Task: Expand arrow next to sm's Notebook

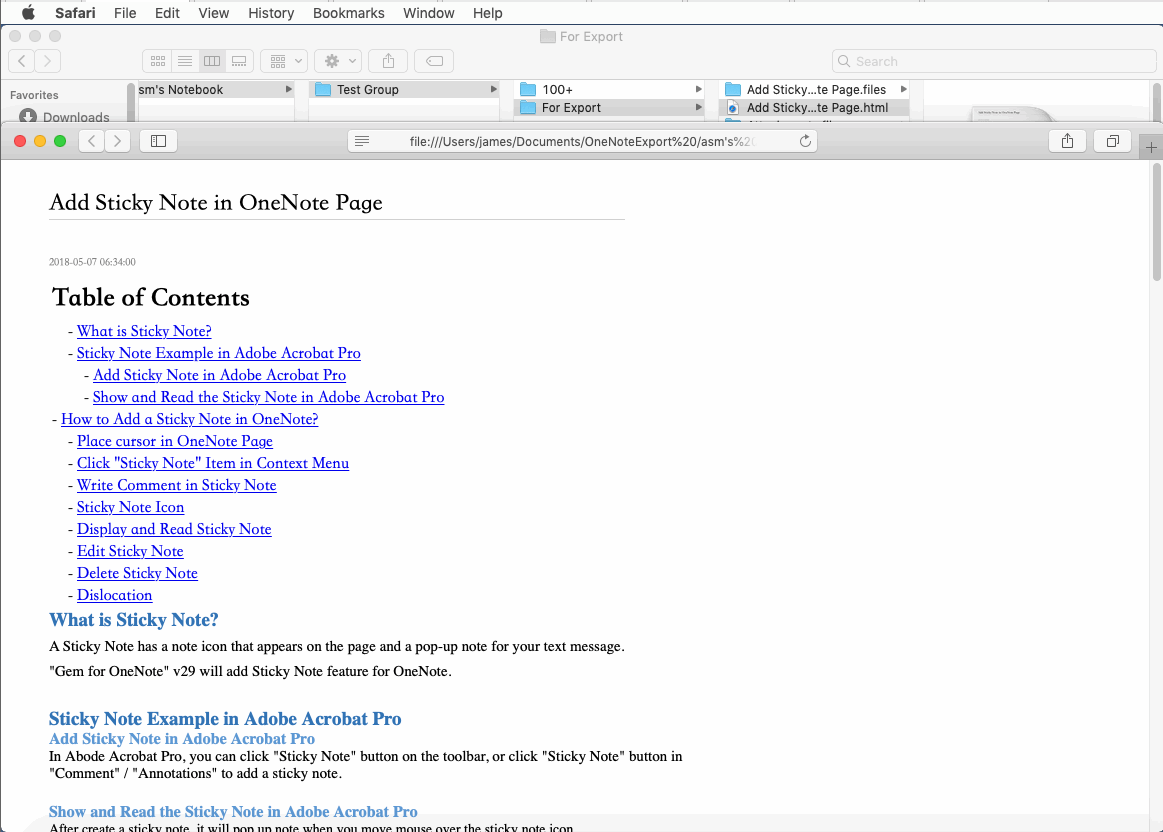Action: coord(289,89)
